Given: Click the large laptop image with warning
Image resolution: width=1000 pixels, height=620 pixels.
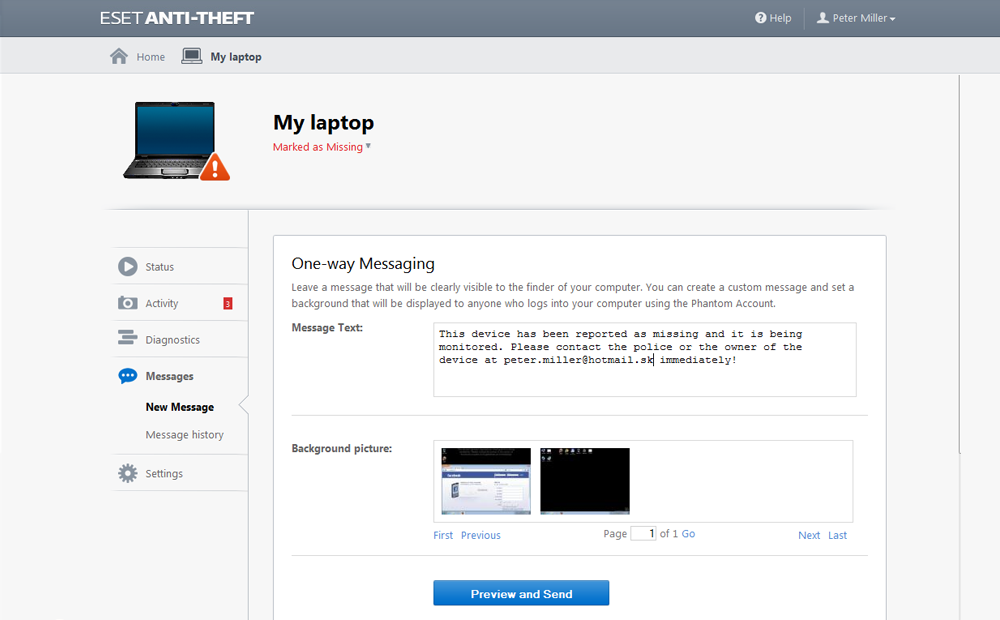Looking at the screenshot, I should 176,141.
